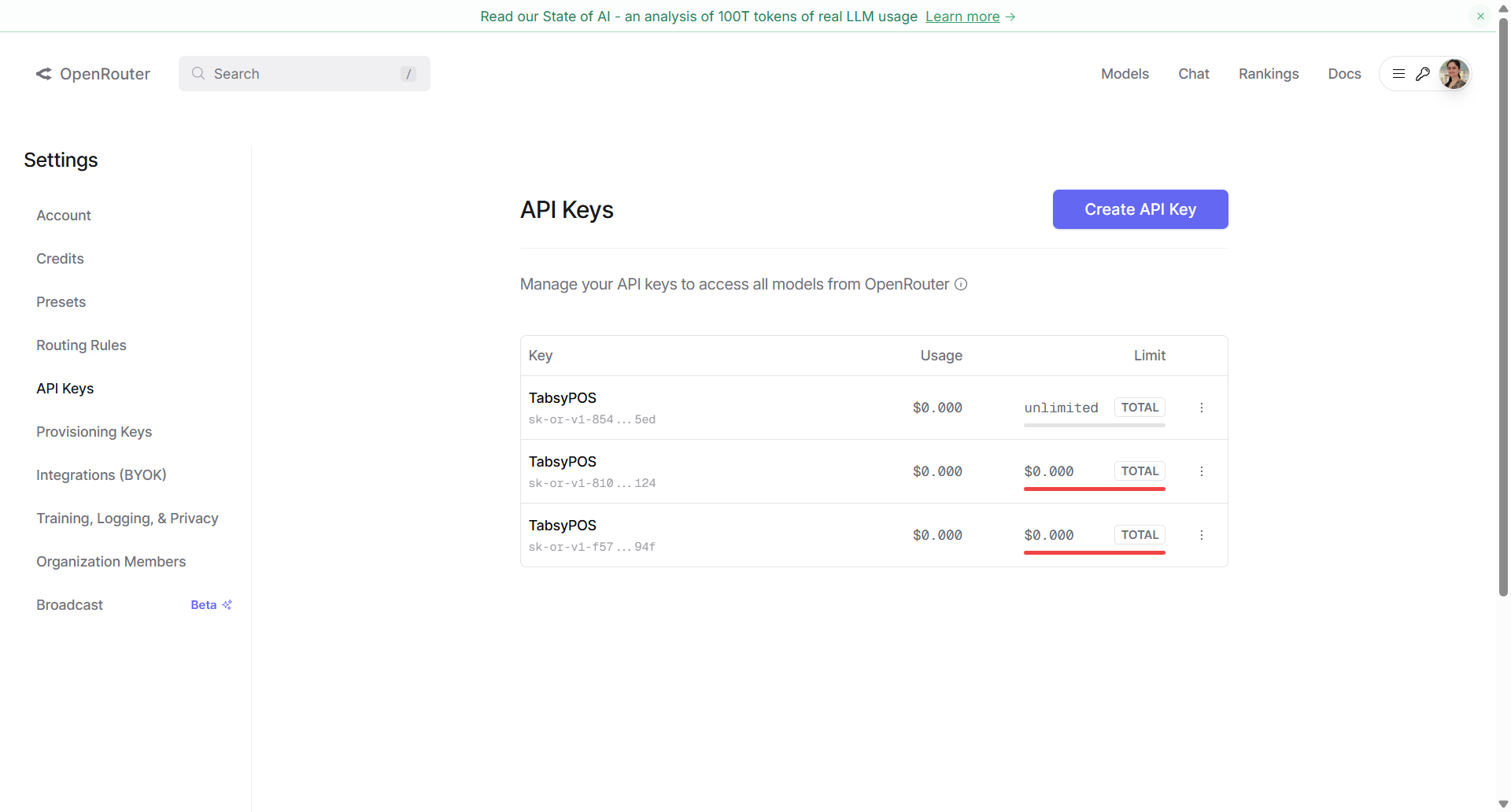Click red limit bar for key ending 94f
1511x812 pixels.
tap(1095, 553)
